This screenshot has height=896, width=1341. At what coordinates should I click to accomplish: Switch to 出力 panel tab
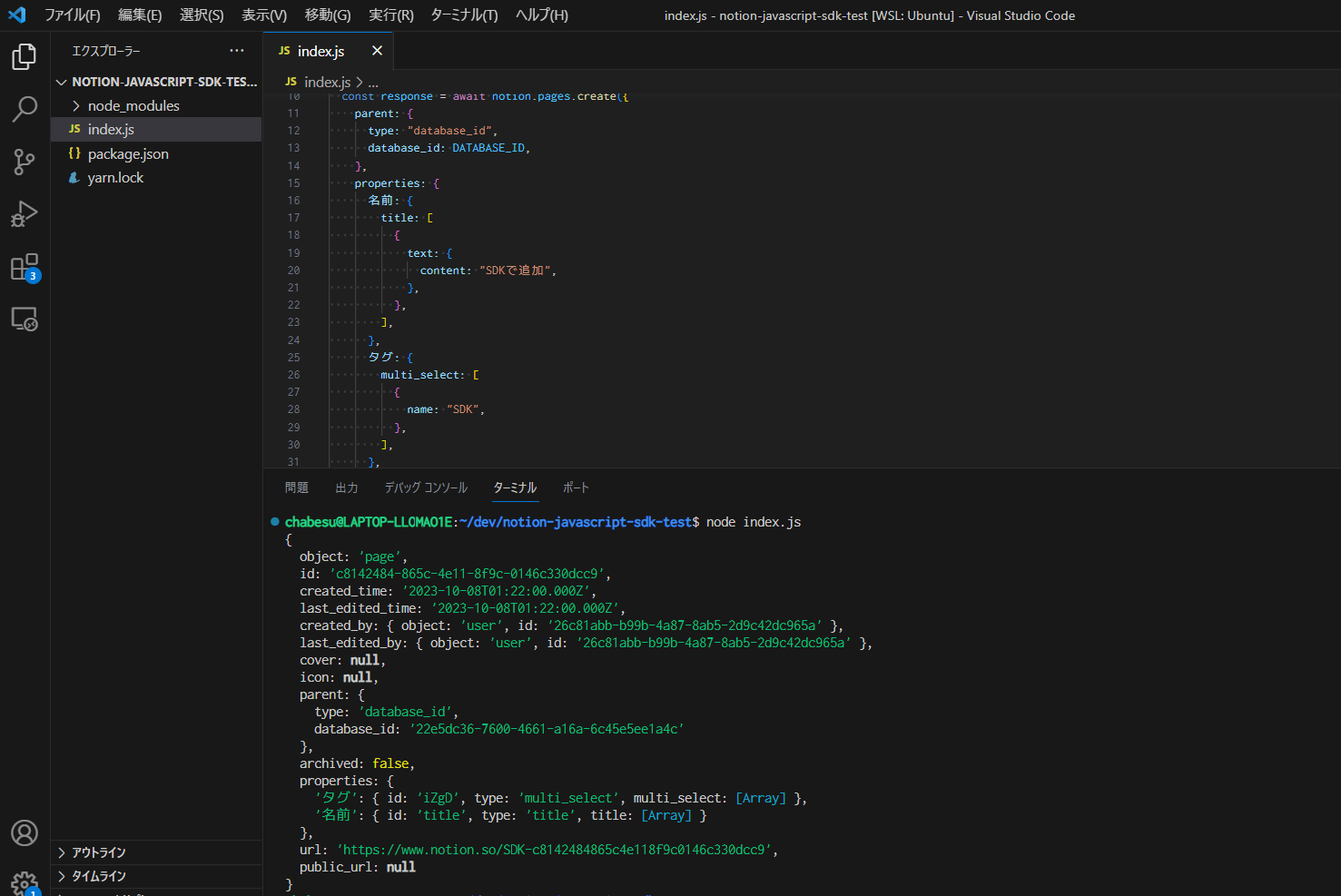pos(347,488)
